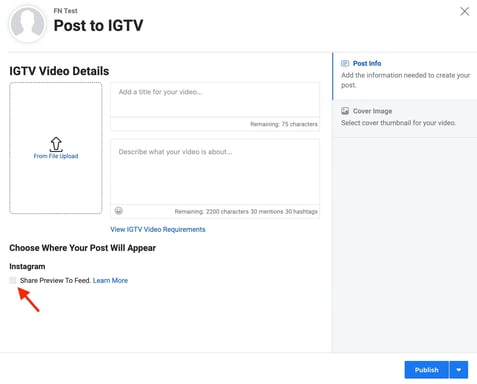Click the From File Upload link

click(x=56, y=156)
